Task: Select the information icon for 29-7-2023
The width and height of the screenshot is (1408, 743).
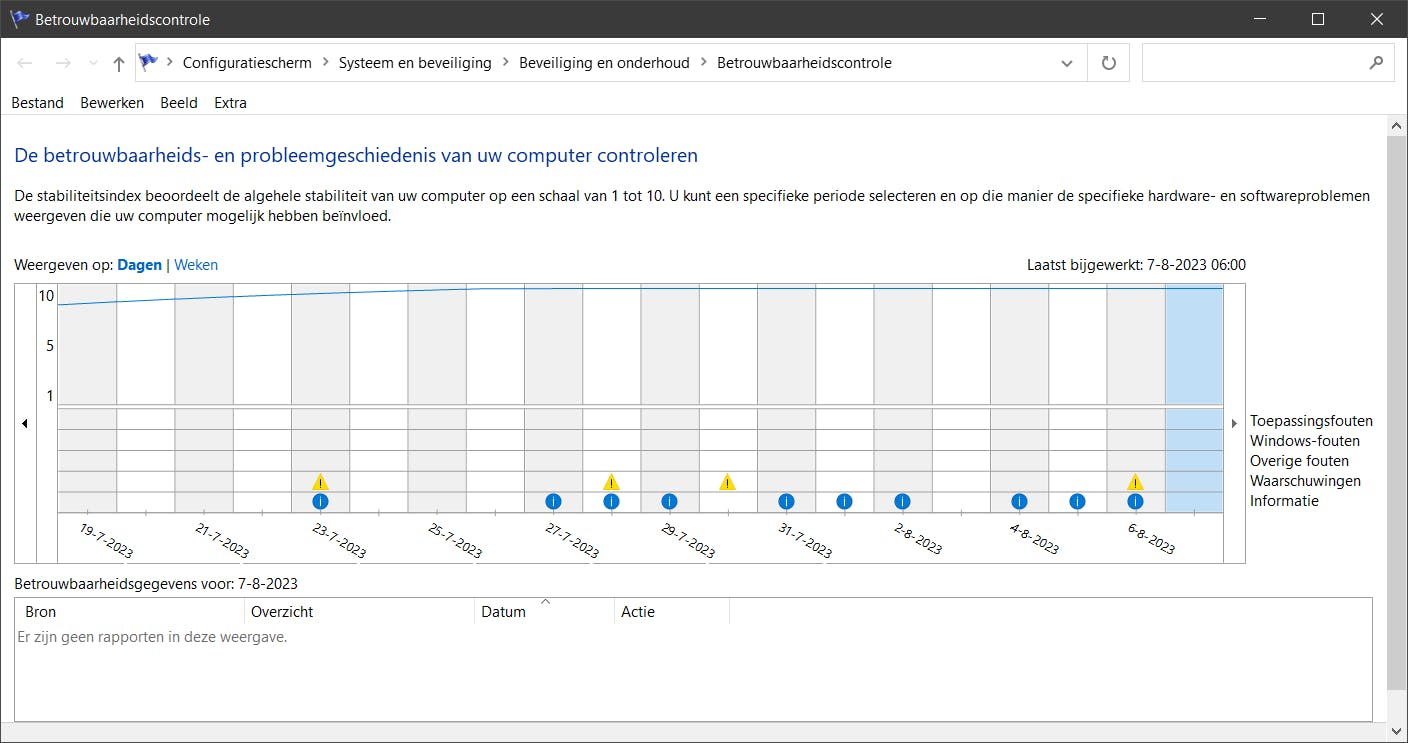Action: point(670,502)
